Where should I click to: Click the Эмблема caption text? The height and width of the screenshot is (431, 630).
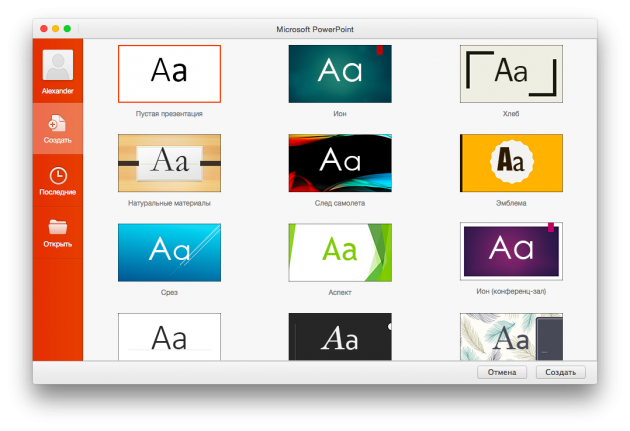click(511, 203)
